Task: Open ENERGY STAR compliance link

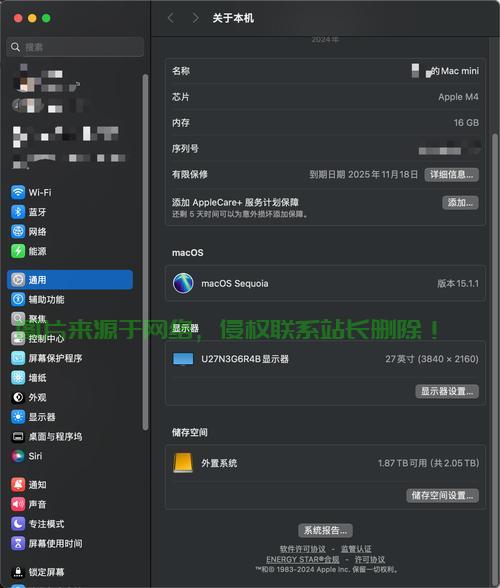Action: click(x=303, y=560)
